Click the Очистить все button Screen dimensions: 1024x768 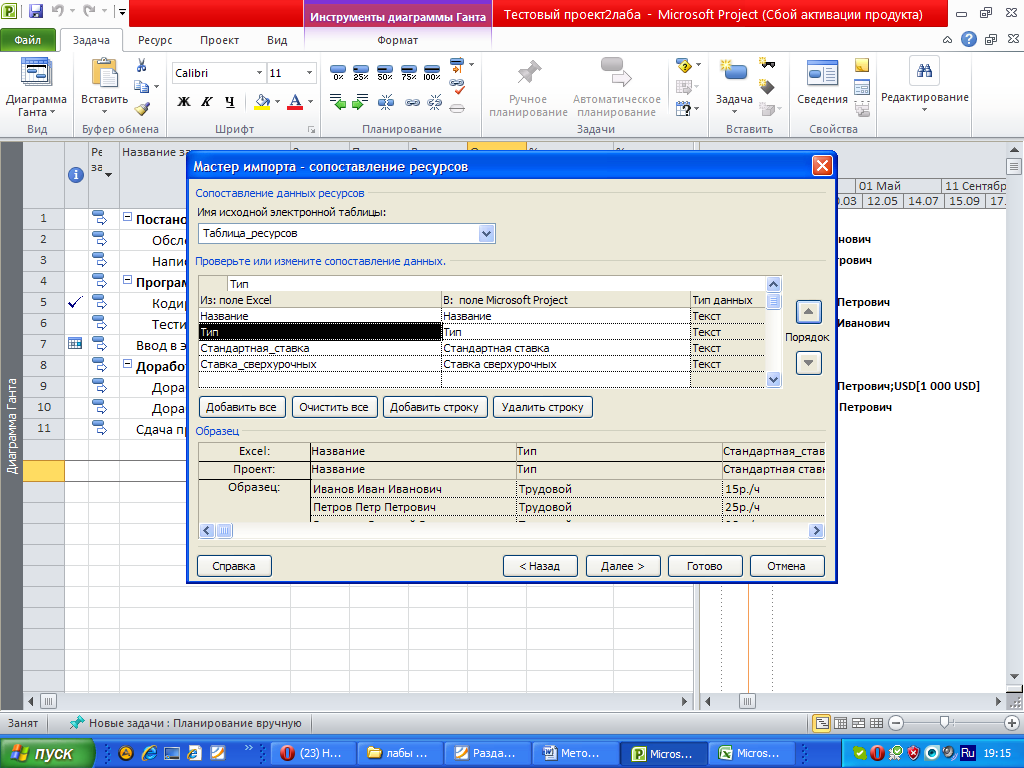click(x=334, y=407)
